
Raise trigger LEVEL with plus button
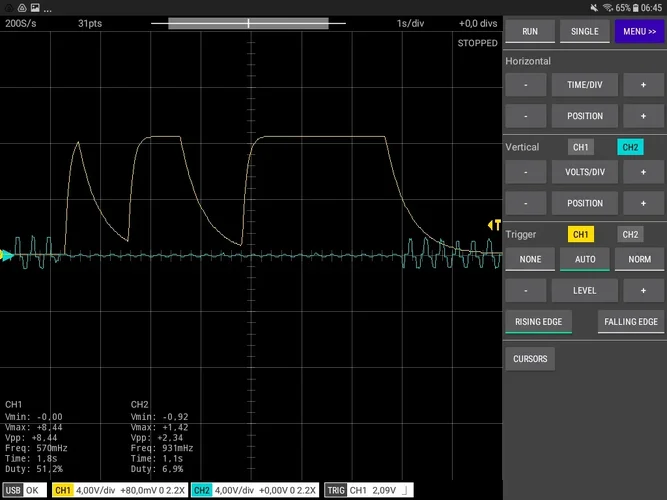[642, 291]
